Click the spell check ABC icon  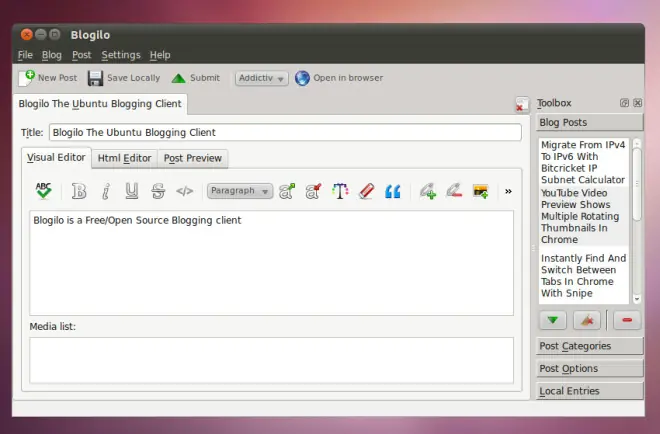point(43,191)
